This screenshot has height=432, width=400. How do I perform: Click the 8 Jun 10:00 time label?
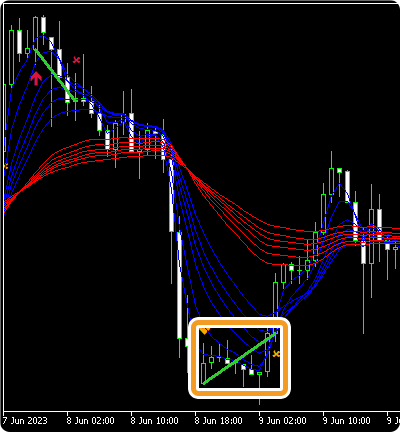pos(154,421)
